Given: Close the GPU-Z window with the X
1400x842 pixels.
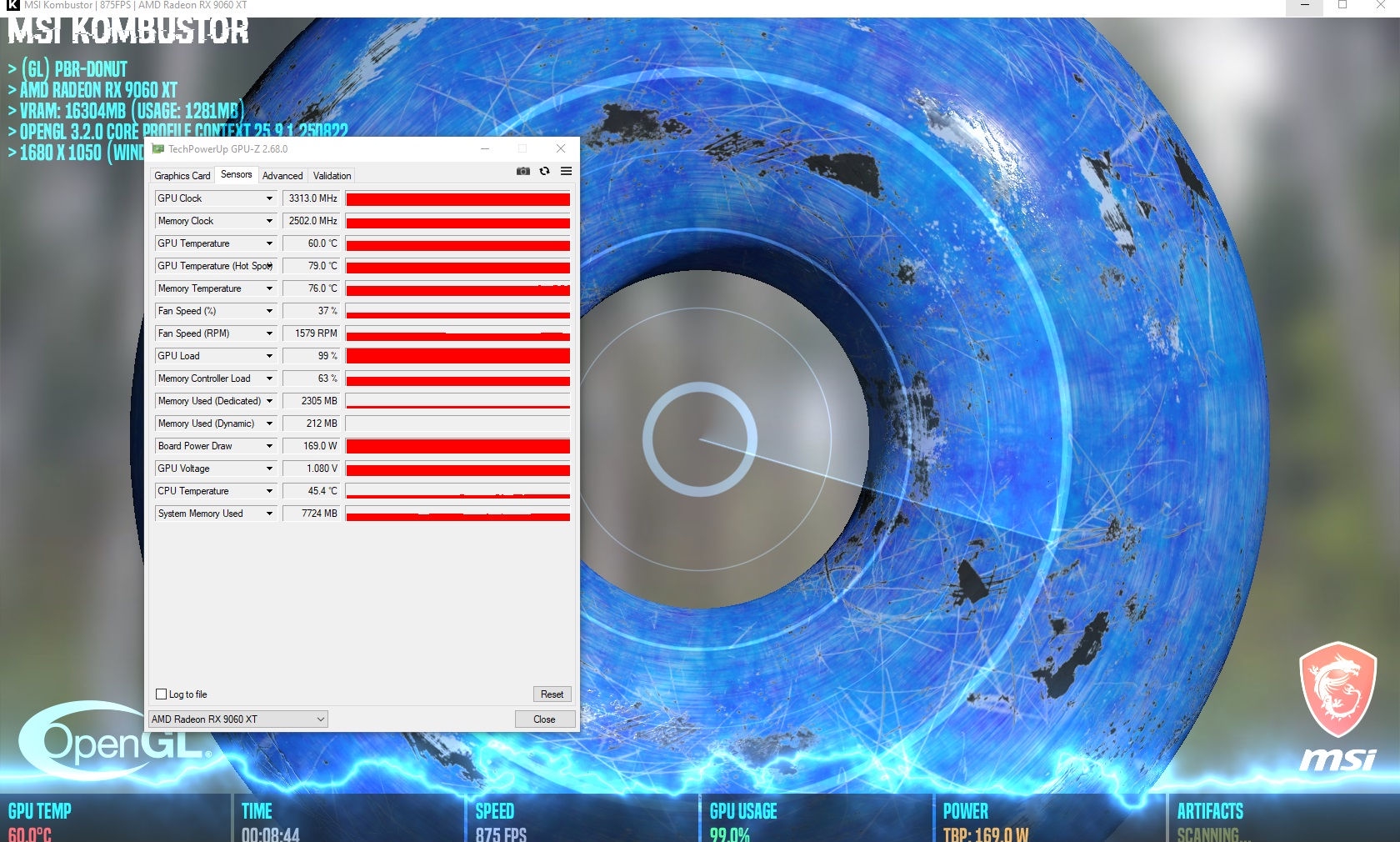Looking at the screenshot, I should 561,148.
